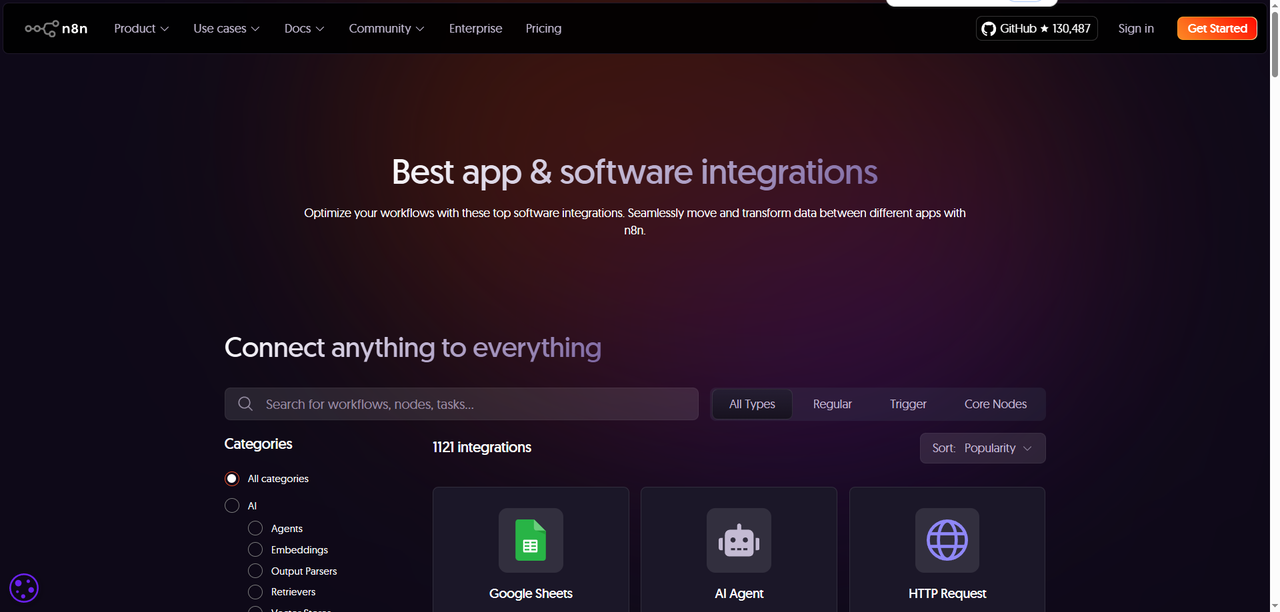Select the Output Parsers radio button

255,571
